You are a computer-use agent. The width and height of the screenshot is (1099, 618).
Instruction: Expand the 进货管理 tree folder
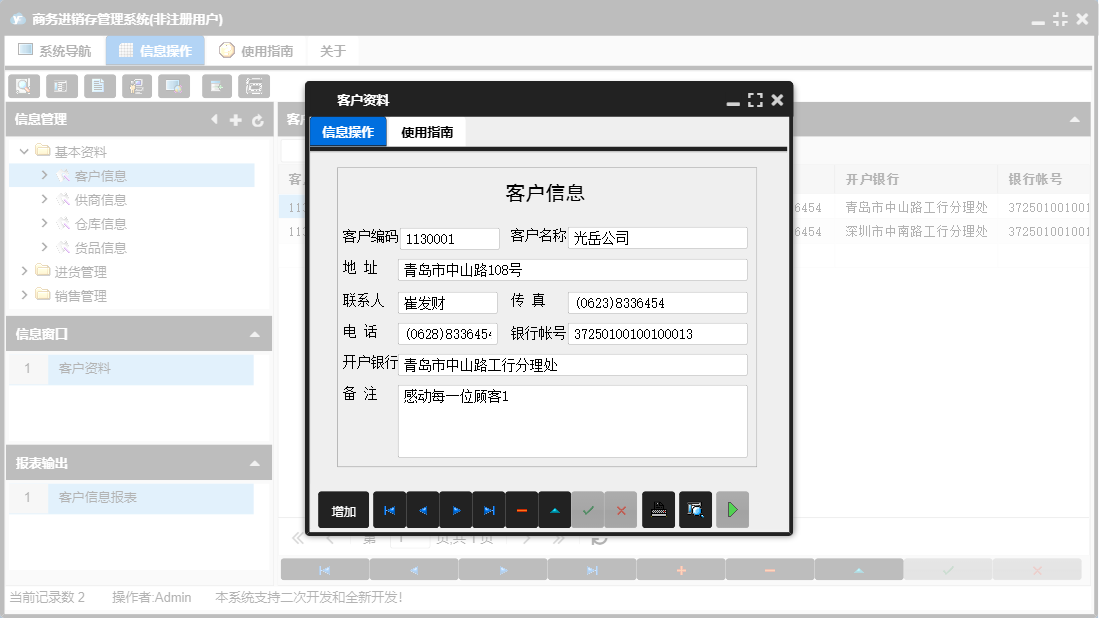25,272
